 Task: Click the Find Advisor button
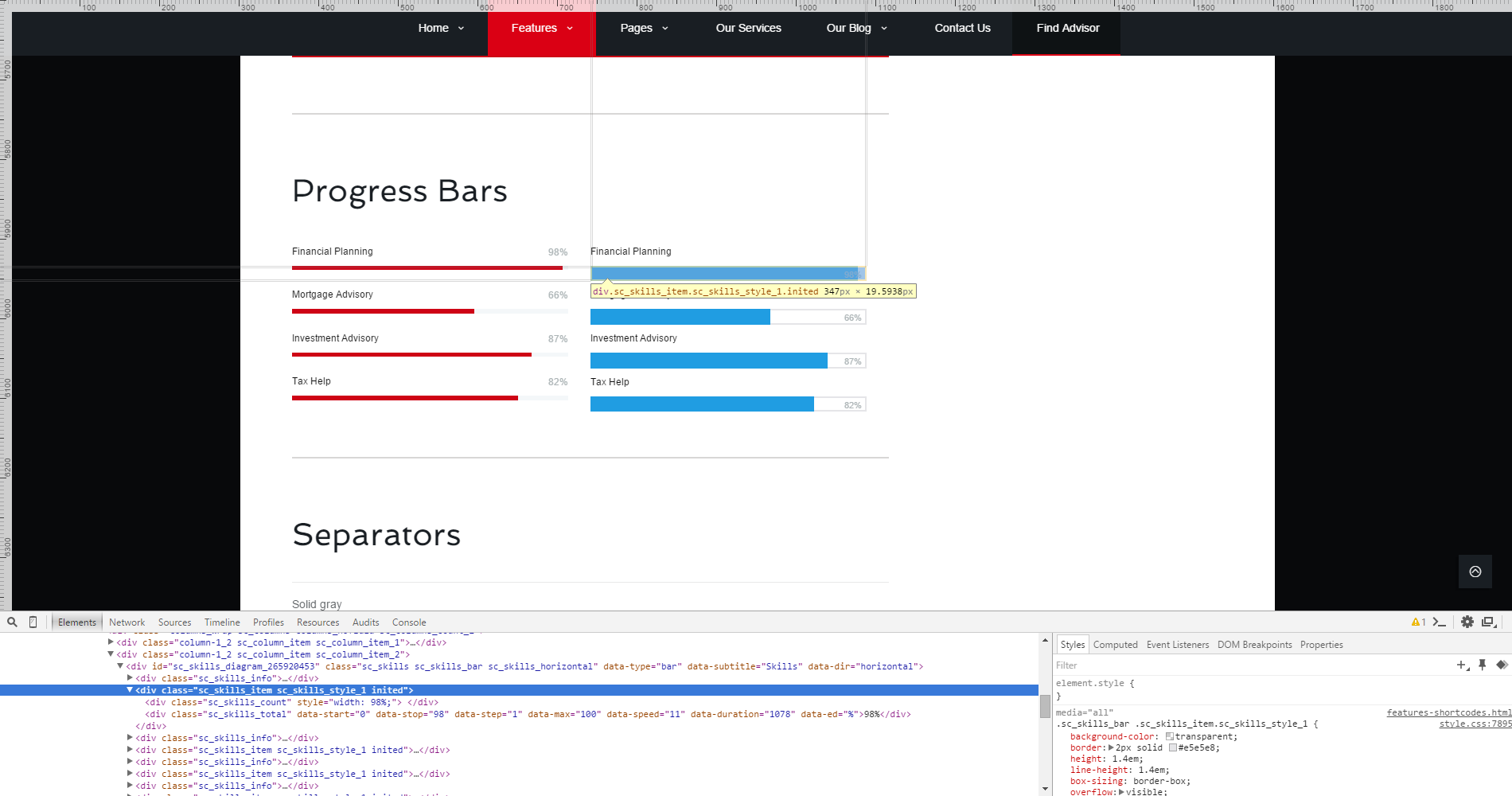[x=1067, y=28]
